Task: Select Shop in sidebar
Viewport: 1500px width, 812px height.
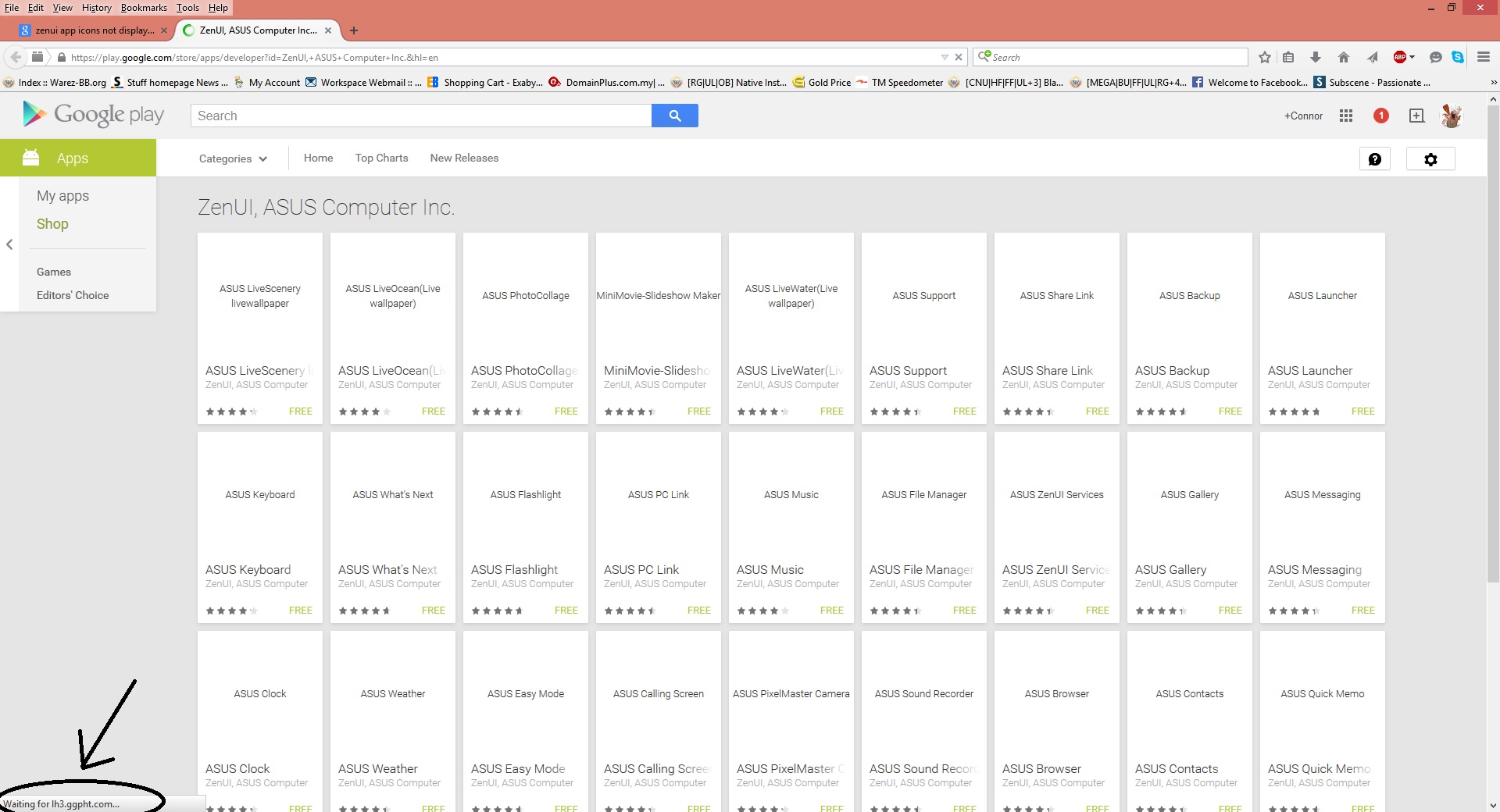Action: coord(52,224)
